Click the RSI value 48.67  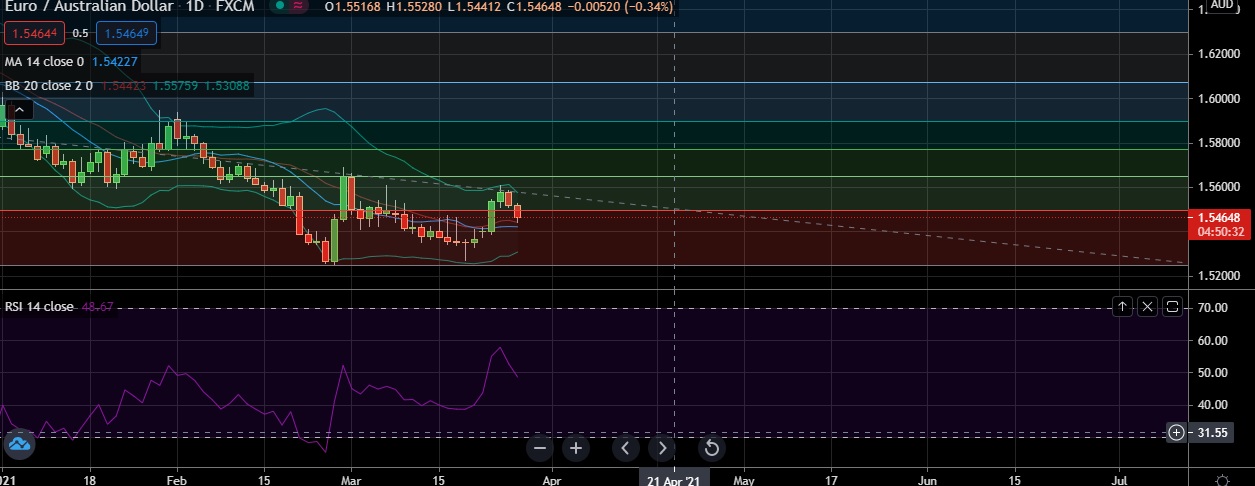[98, 306]
